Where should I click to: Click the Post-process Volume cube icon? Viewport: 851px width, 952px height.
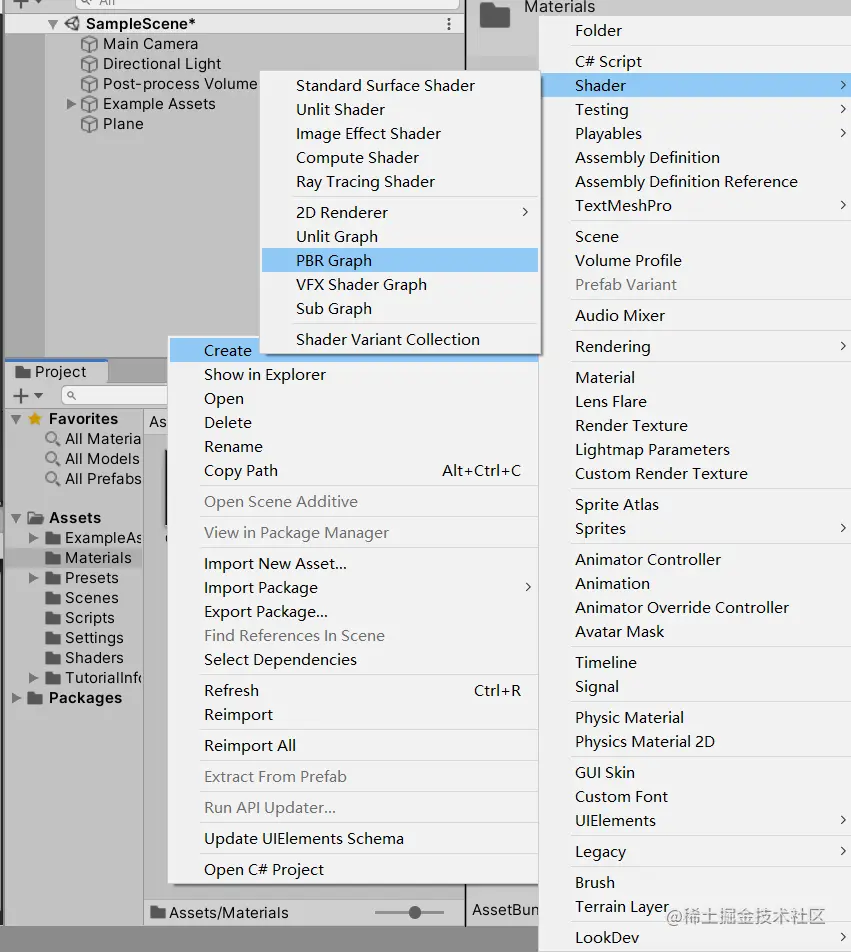click(x=89, y=84)
